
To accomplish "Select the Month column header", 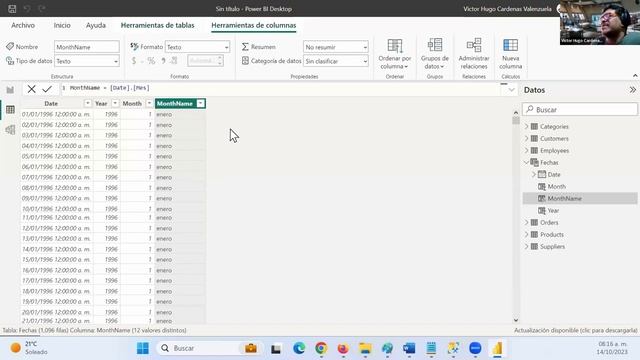I will 132,104.
